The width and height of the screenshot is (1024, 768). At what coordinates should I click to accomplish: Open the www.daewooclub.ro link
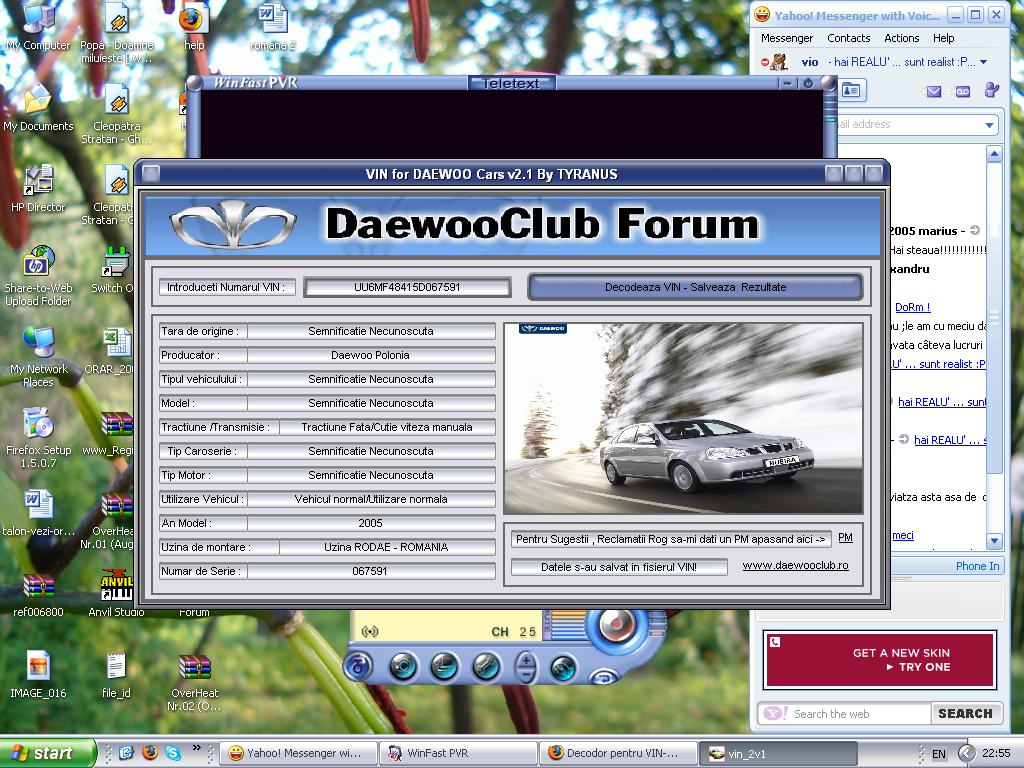795,566
